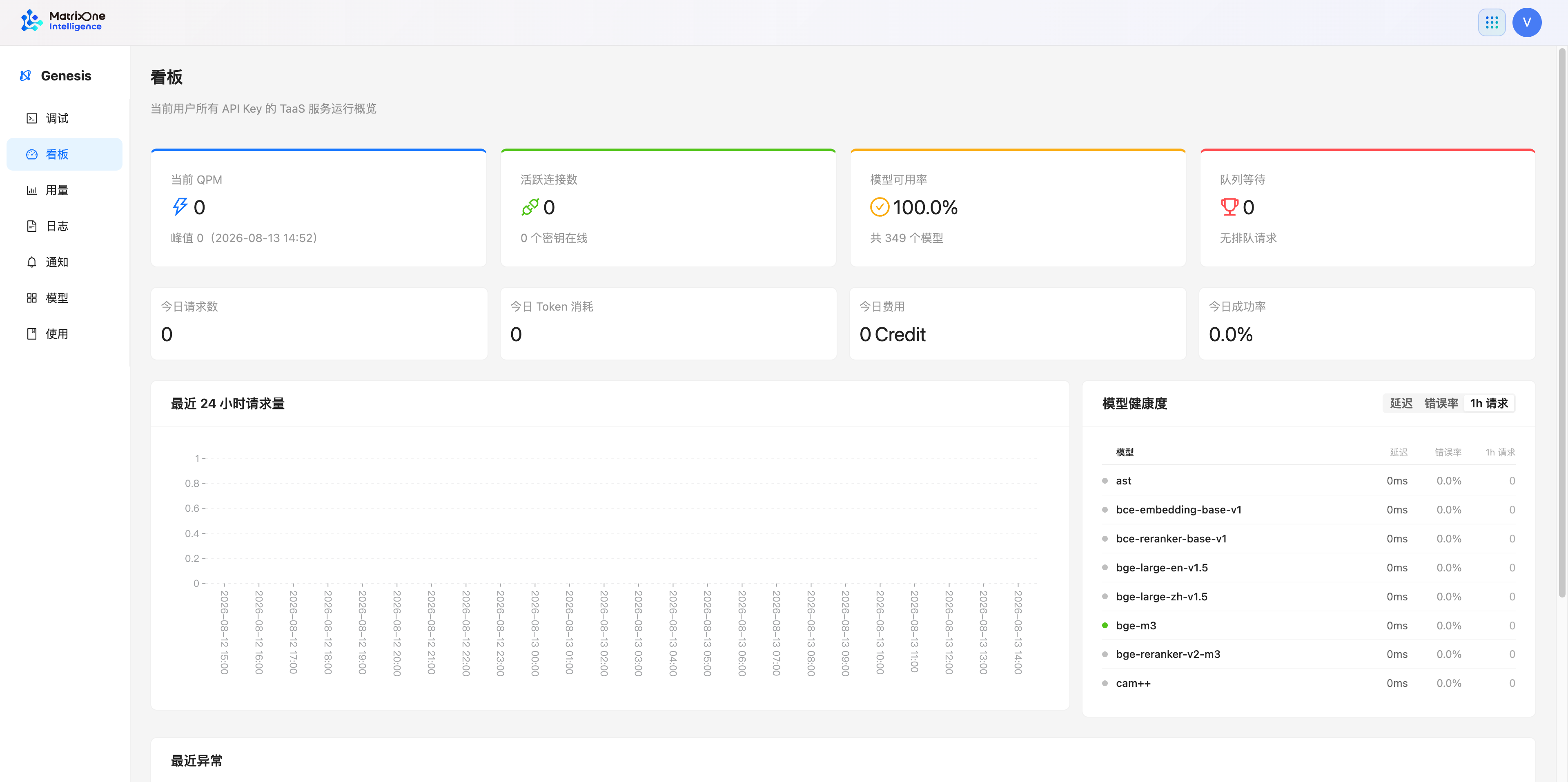Select the bge-large-zh-v1.5 model row

pos(1309,596)
